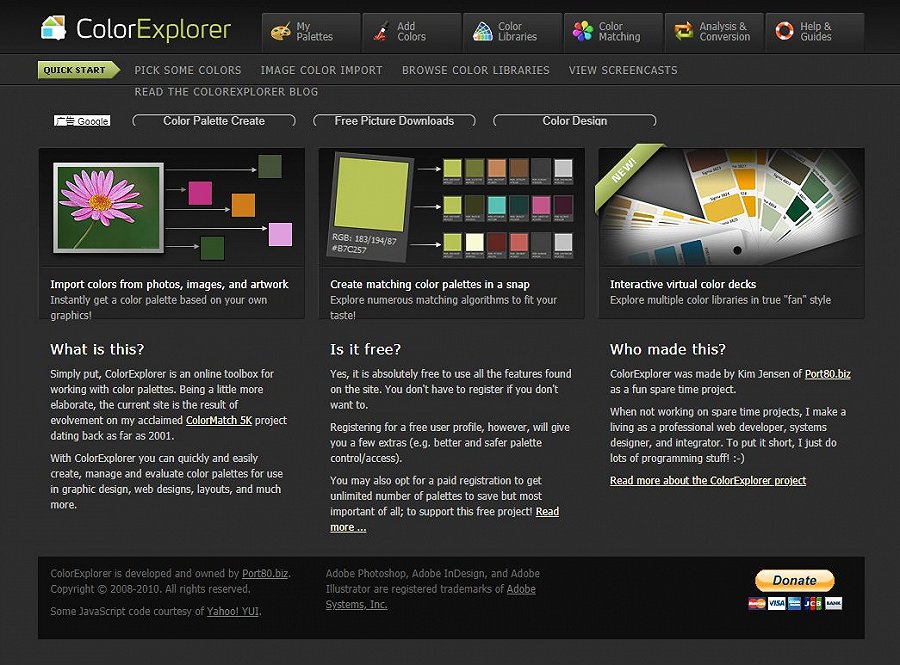Image resolution: width=900 pixels, height=665 pixels.
Task: Click the lifebuoy icon for Help & Guides
Action: click(784, 31)
